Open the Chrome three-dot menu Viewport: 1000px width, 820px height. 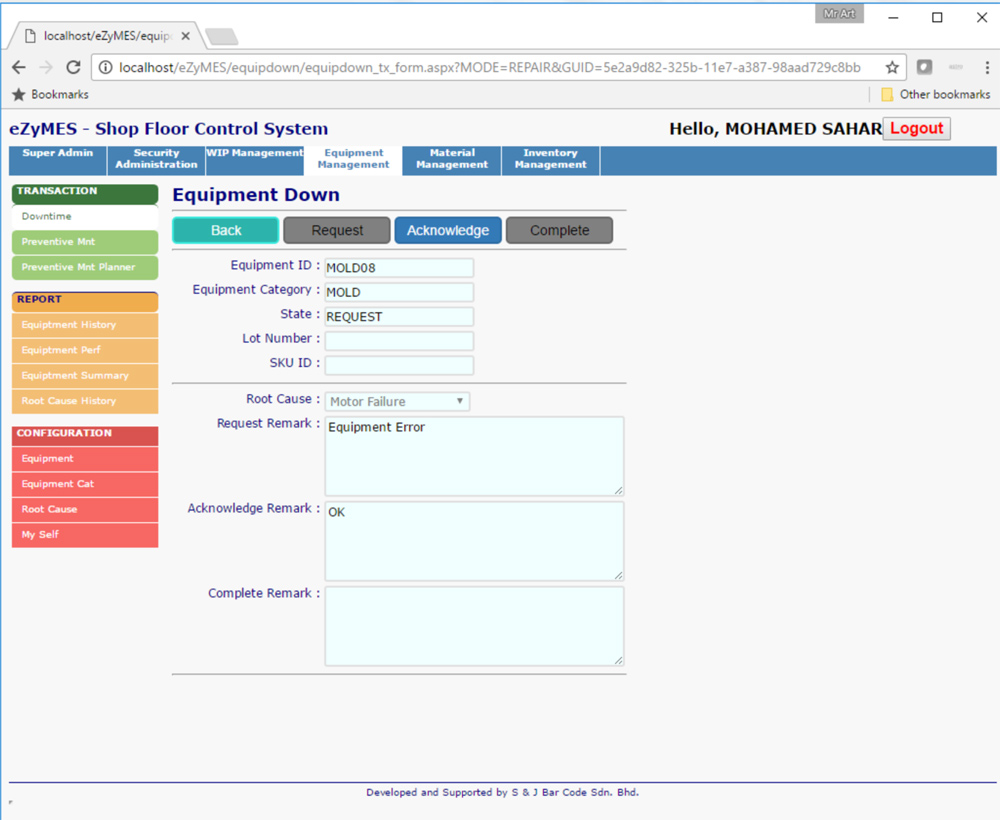point(987,67)
